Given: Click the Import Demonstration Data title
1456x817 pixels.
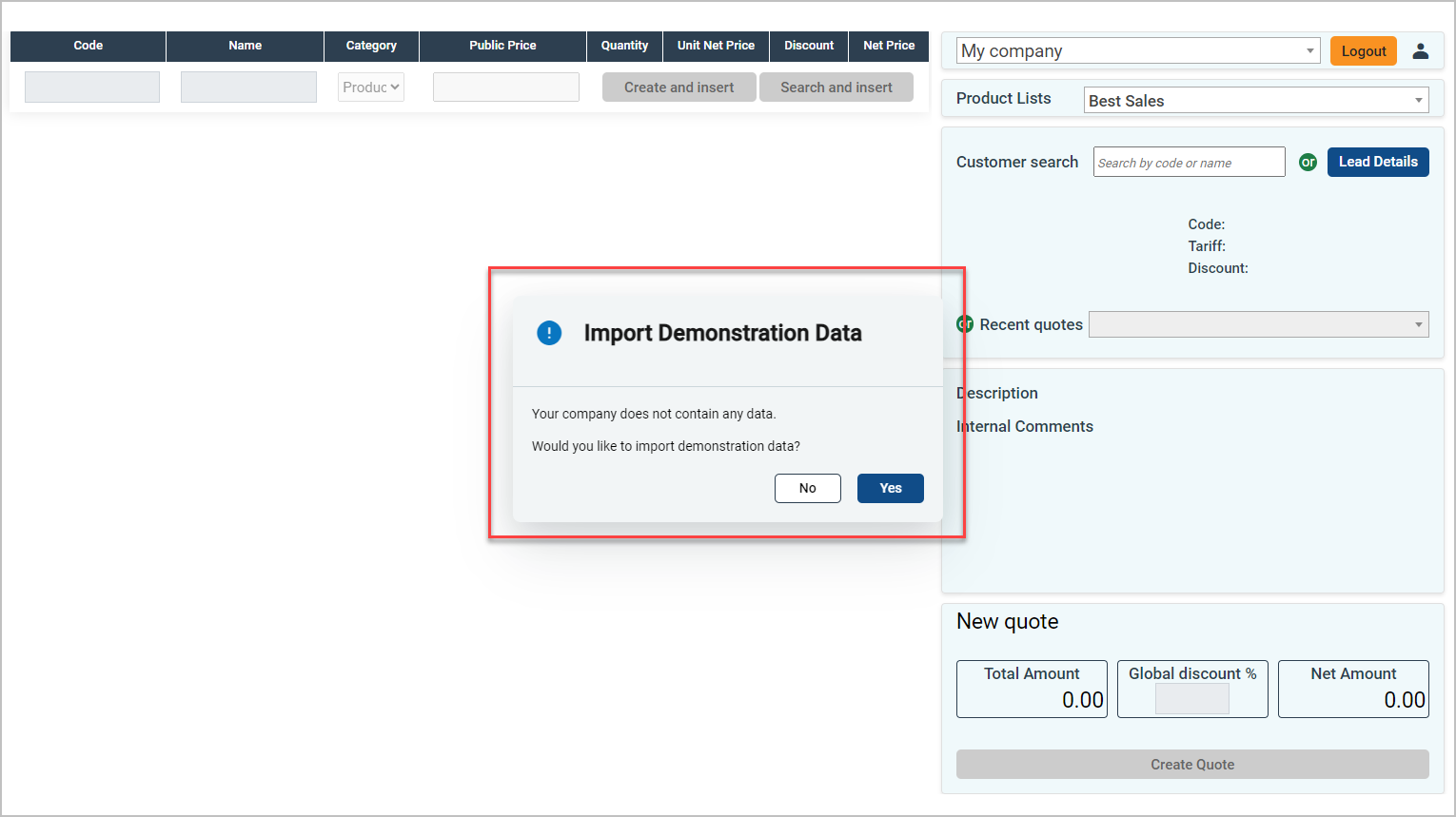Looking at the screenshot, I should [722, 333].
